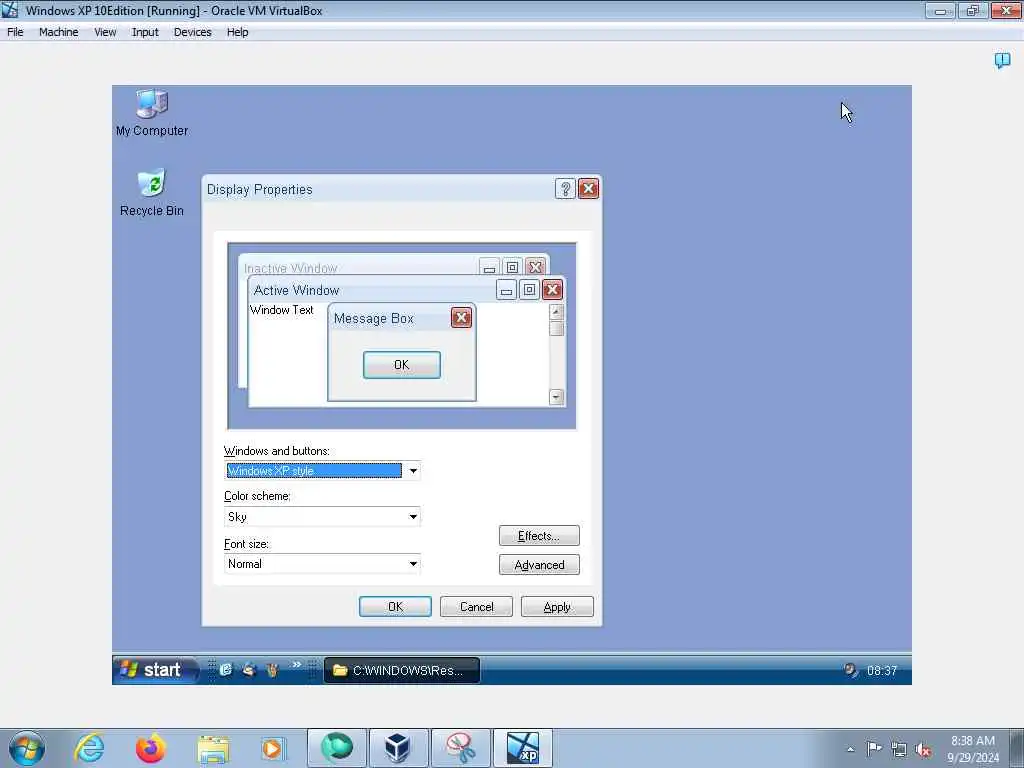Screen dimensions: 1024x768
Task: Launch Firefox from host taskbar
Action: 150,748
